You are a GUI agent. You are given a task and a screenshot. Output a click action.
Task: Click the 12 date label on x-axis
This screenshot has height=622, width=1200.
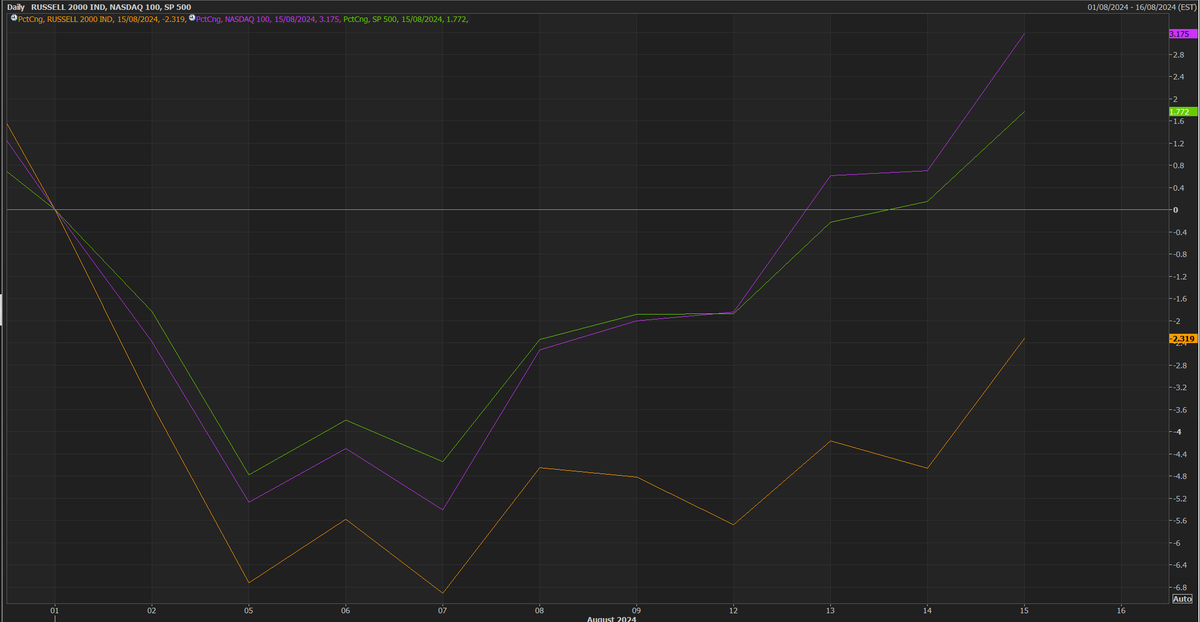pyautogui.click(x=733, y=609)
